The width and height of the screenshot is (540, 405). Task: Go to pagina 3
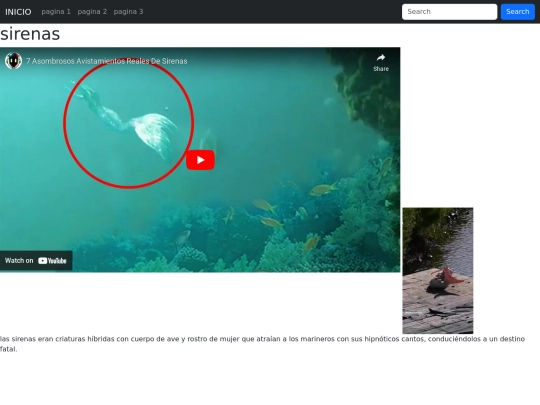coord(128,12)
